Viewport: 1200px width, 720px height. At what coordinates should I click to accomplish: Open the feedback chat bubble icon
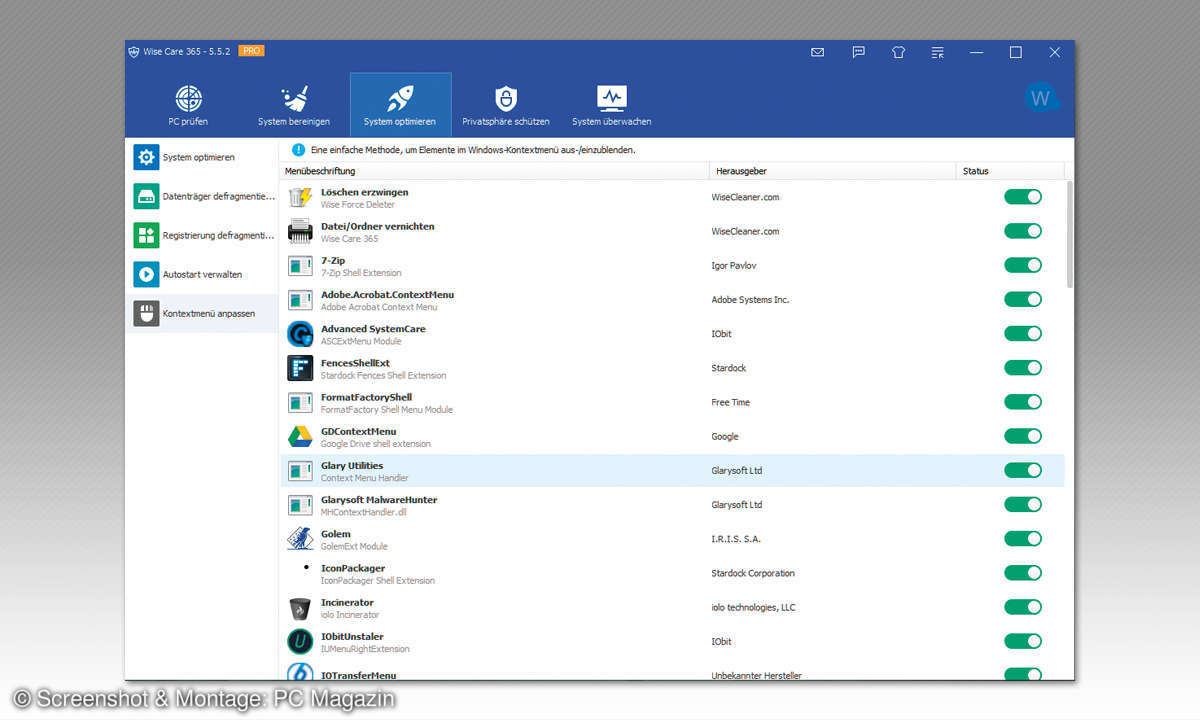pos(858,52)
